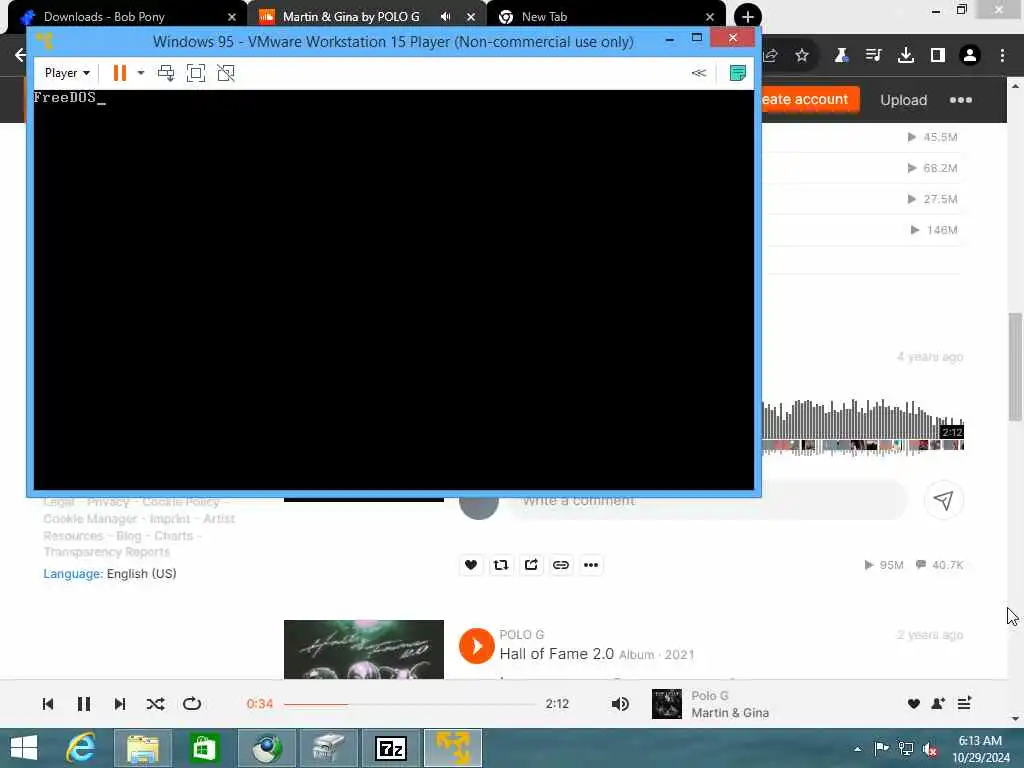
Task: Seek on the player progress bar
Action: 409,704
